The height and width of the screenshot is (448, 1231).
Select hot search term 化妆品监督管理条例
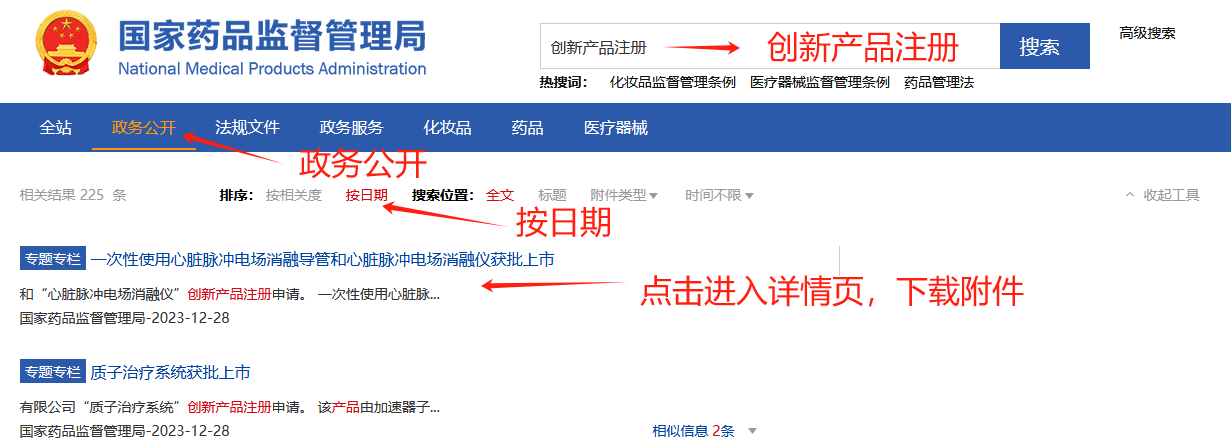673,83
